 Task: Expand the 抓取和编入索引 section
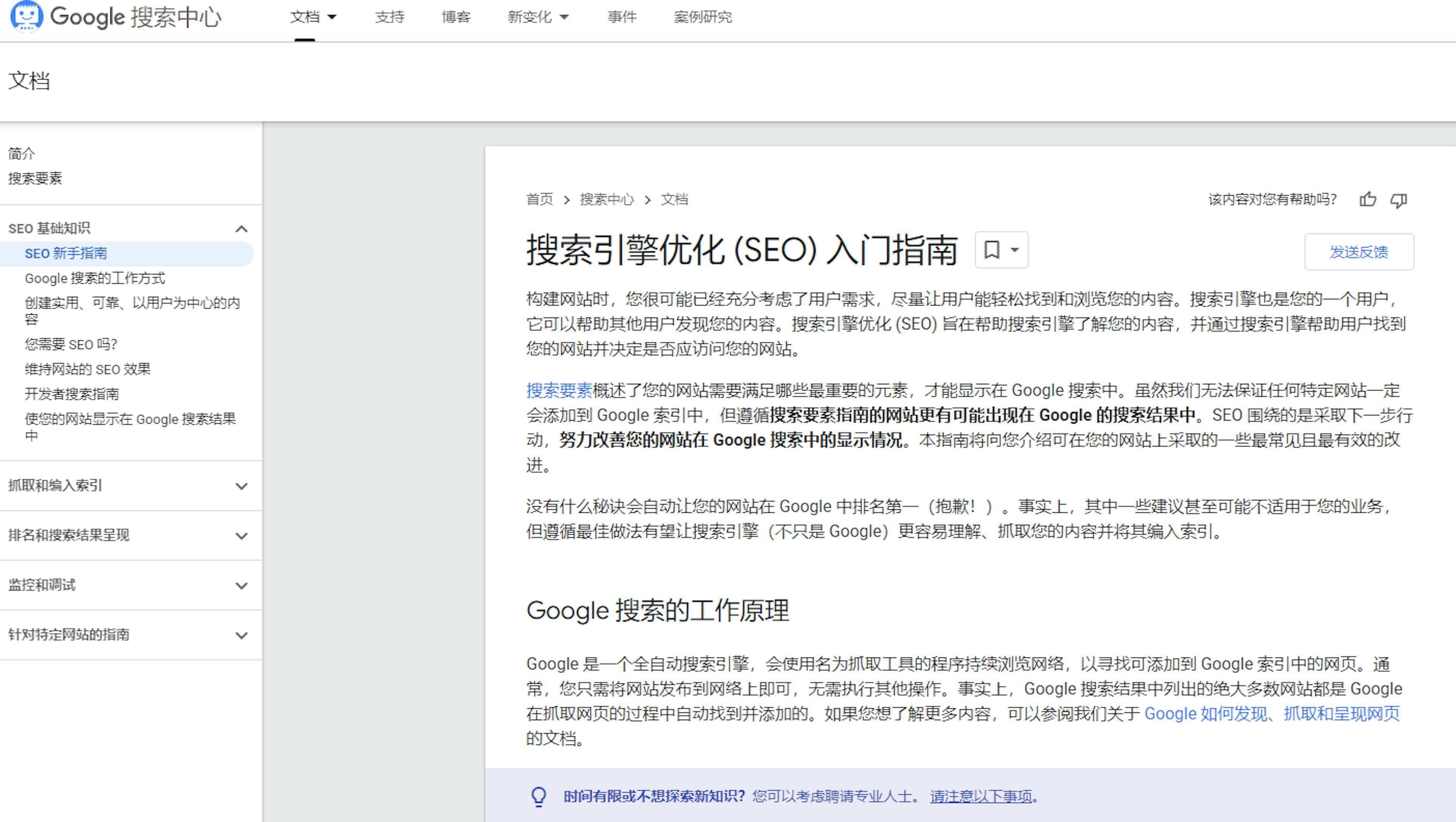pos(242,486)
